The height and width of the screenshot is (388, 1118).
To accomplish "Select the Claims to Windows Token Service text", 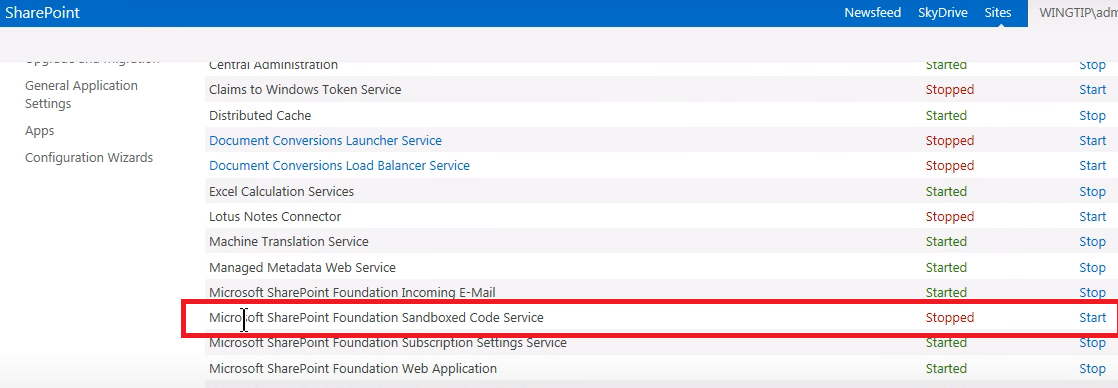I will pos(305,90).
